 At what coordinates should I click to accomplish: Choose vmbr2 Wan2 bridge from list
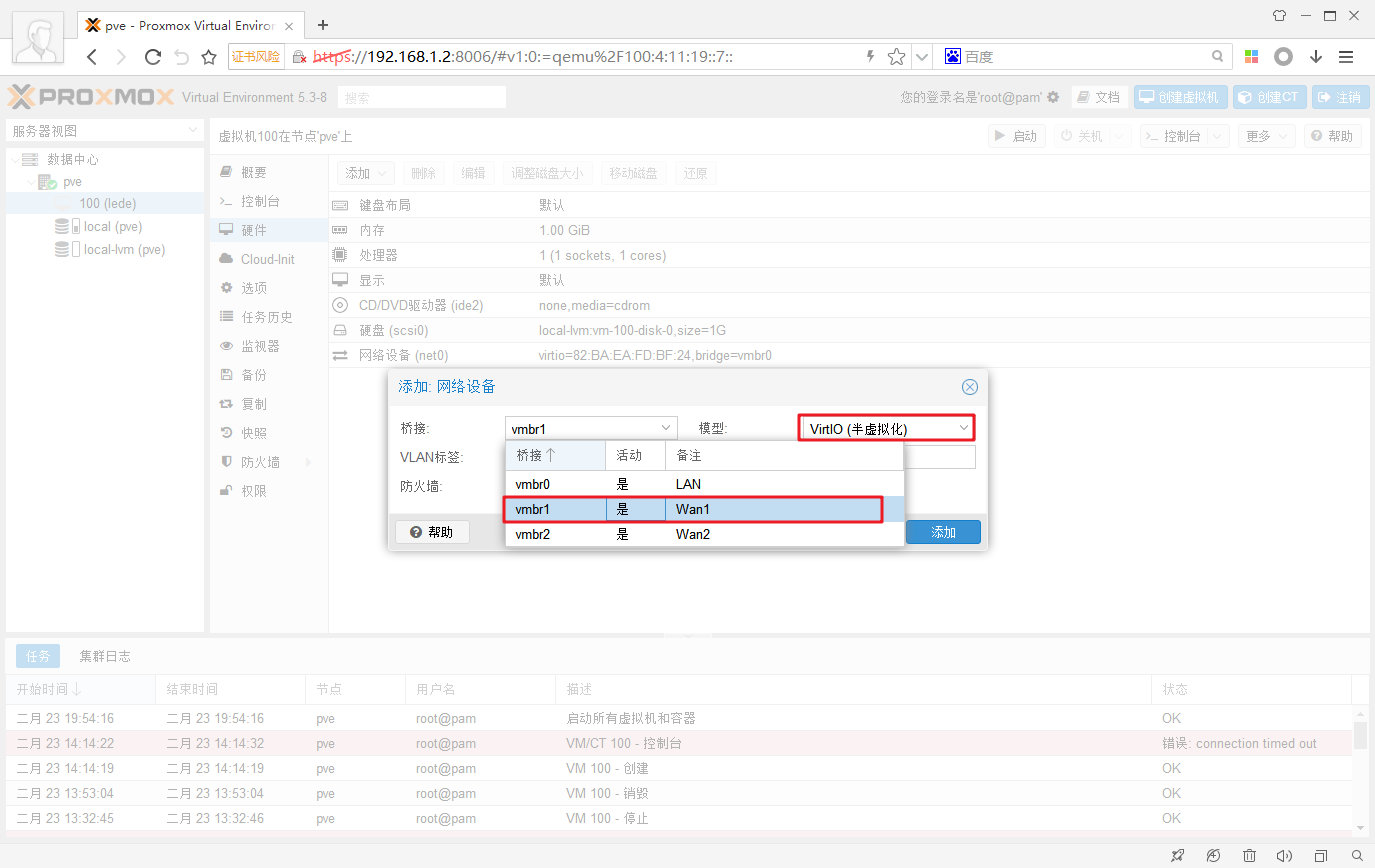coord(704,534)
